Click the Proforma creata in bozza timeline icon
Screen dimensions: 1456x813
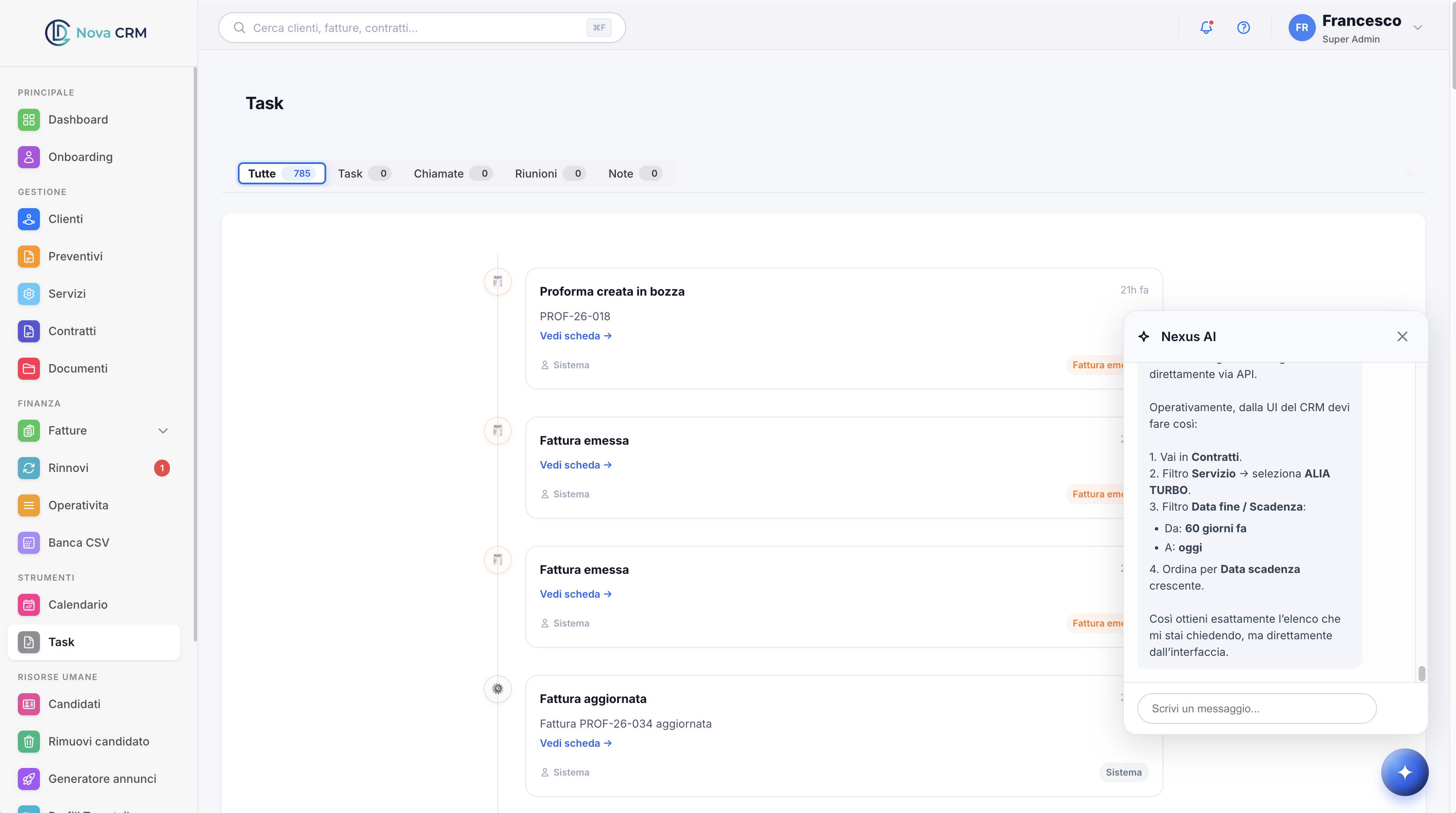(497, 281)
